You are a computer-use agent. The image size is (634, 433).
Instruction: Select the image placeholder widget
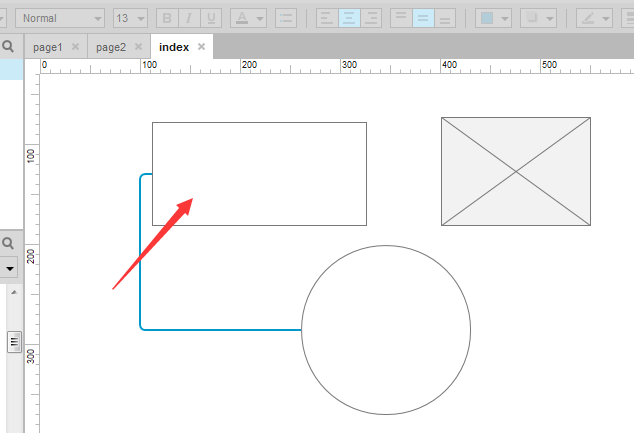(x=516, y=171)
